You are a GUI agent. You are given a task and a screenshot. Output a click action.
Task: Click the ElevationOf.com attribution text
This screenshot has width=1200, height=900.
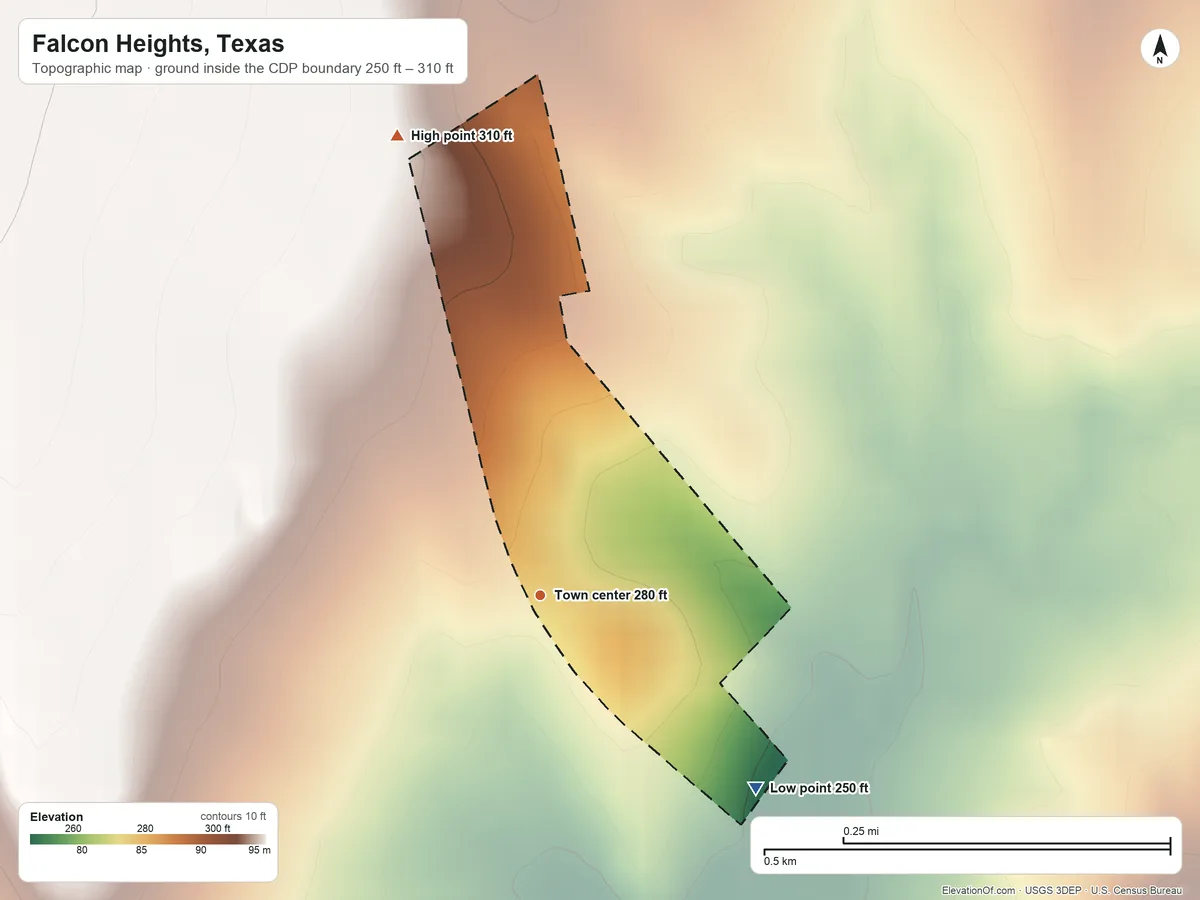tap(979, 890)
